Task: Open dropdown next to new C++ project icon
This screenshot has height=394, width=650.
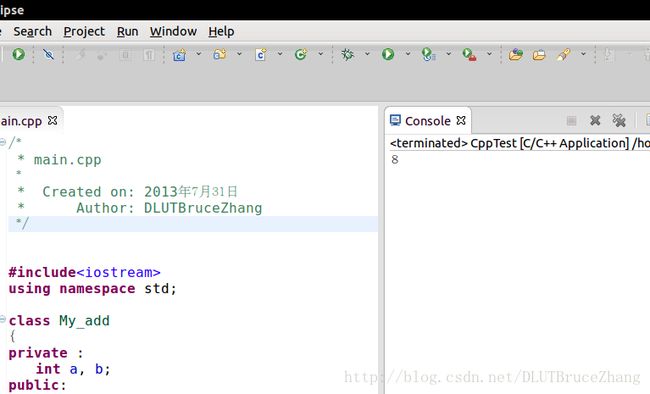Action: click(199, 54)
